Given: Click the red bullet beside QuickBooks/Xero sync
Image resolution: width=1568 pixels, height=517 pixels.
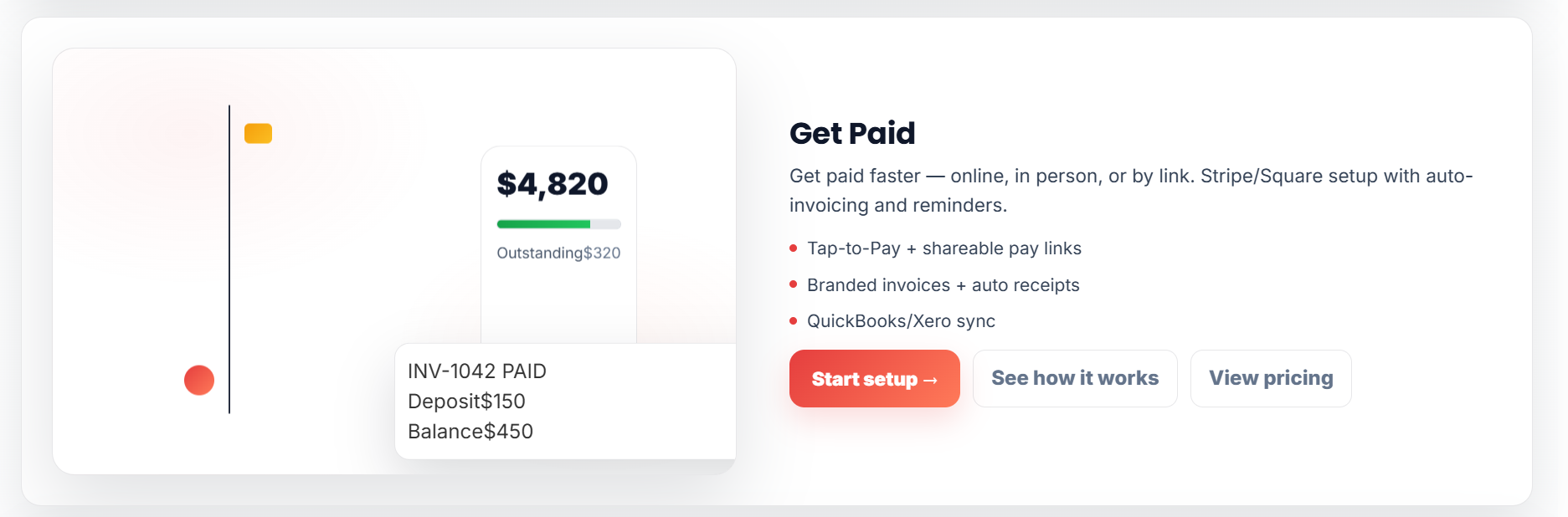Looking at the screenshot, I should (794, 321).
